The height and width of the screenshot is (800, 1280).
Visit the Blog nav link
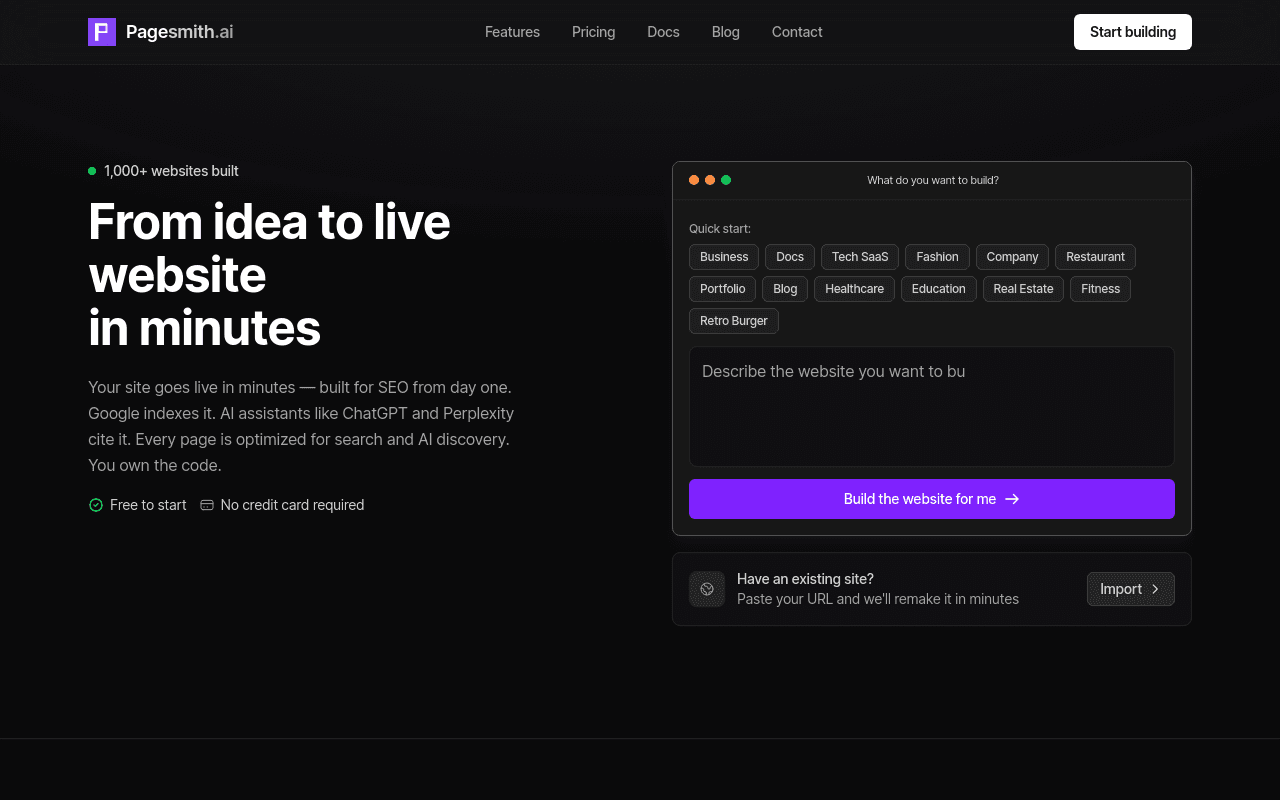click(x=726, y=32)
